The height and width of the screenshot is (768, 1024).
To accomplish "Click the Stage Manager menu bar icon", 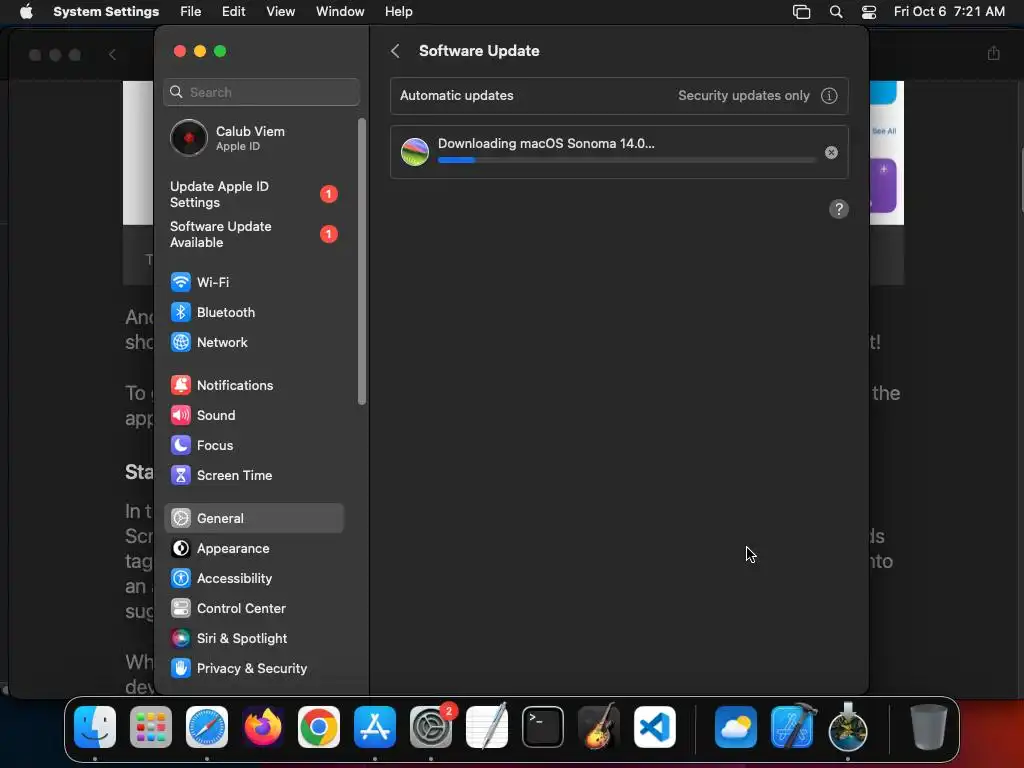I will click(801, 12).
